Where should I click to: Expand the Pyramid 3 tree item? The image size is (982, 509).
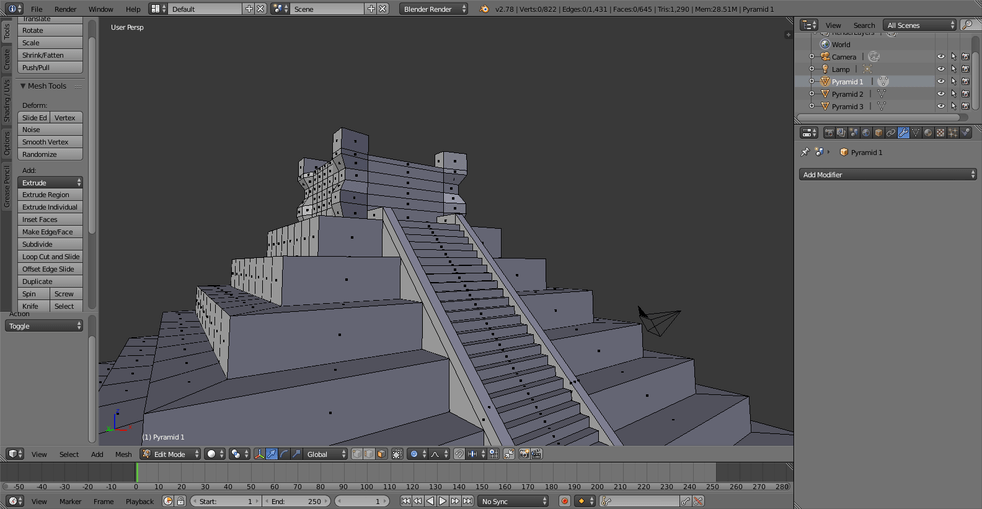pyautogui.click(x=812, y=106)
